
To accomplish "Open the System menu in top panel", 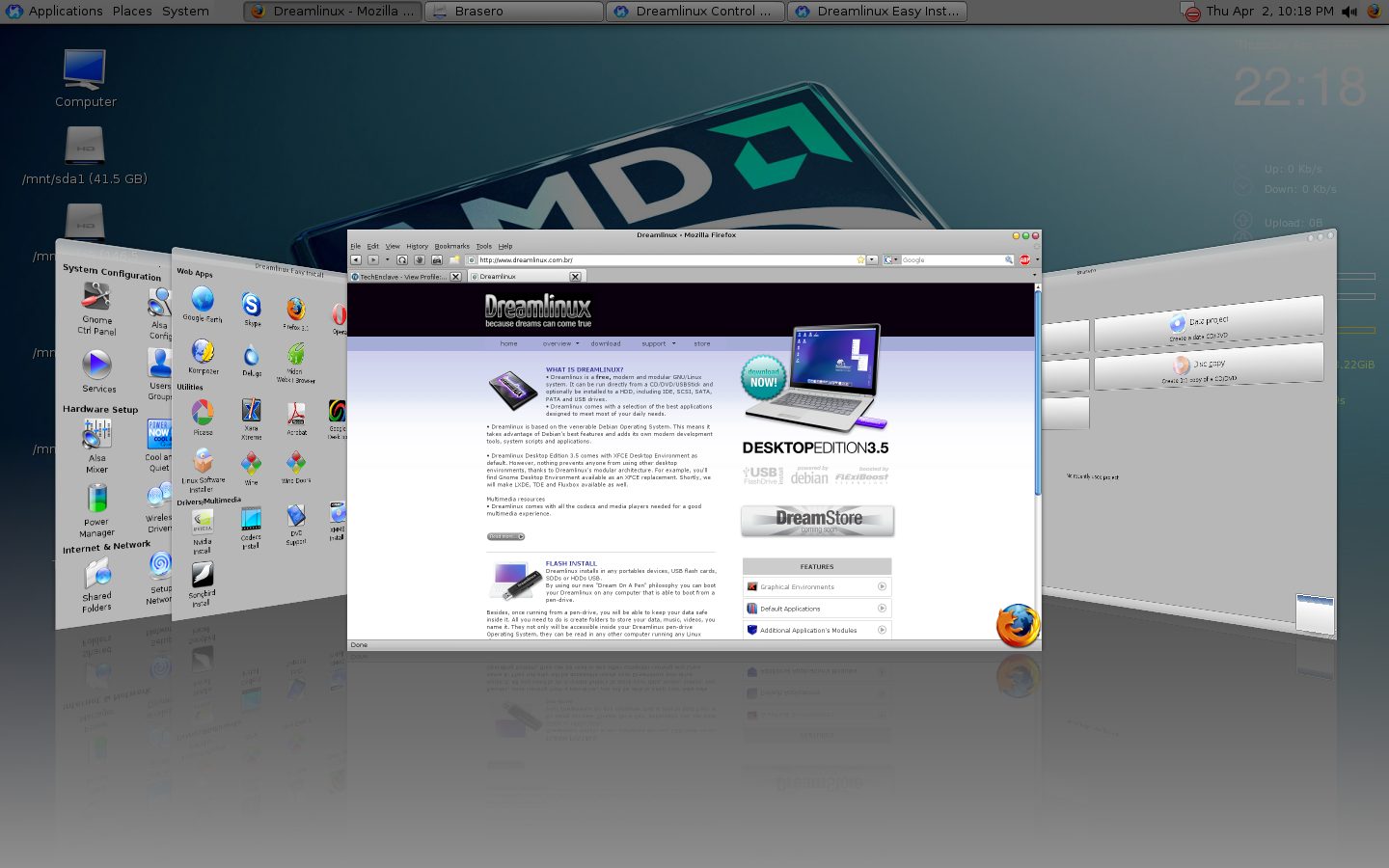I will 185,12.
